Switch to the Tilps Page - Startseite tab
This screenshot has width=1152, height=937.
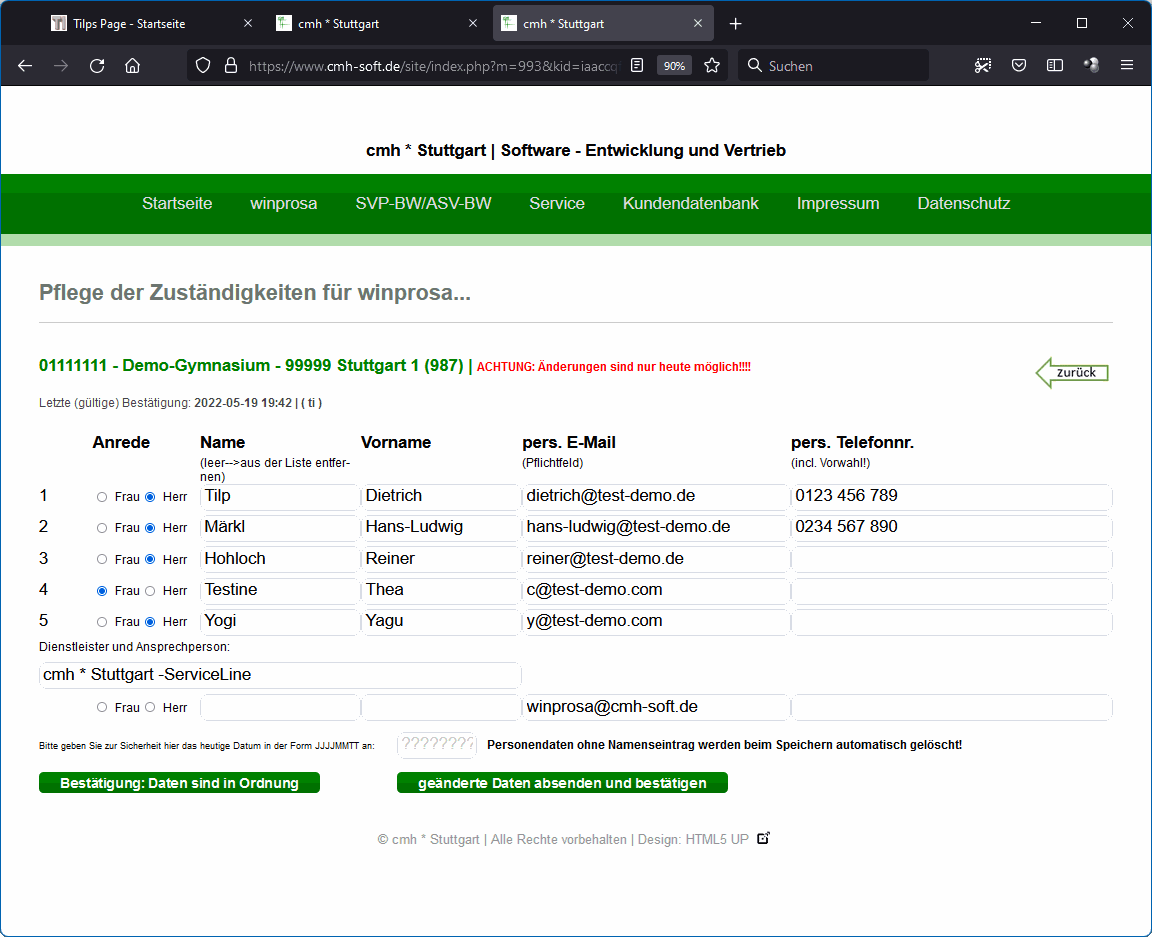click(129, 24)
